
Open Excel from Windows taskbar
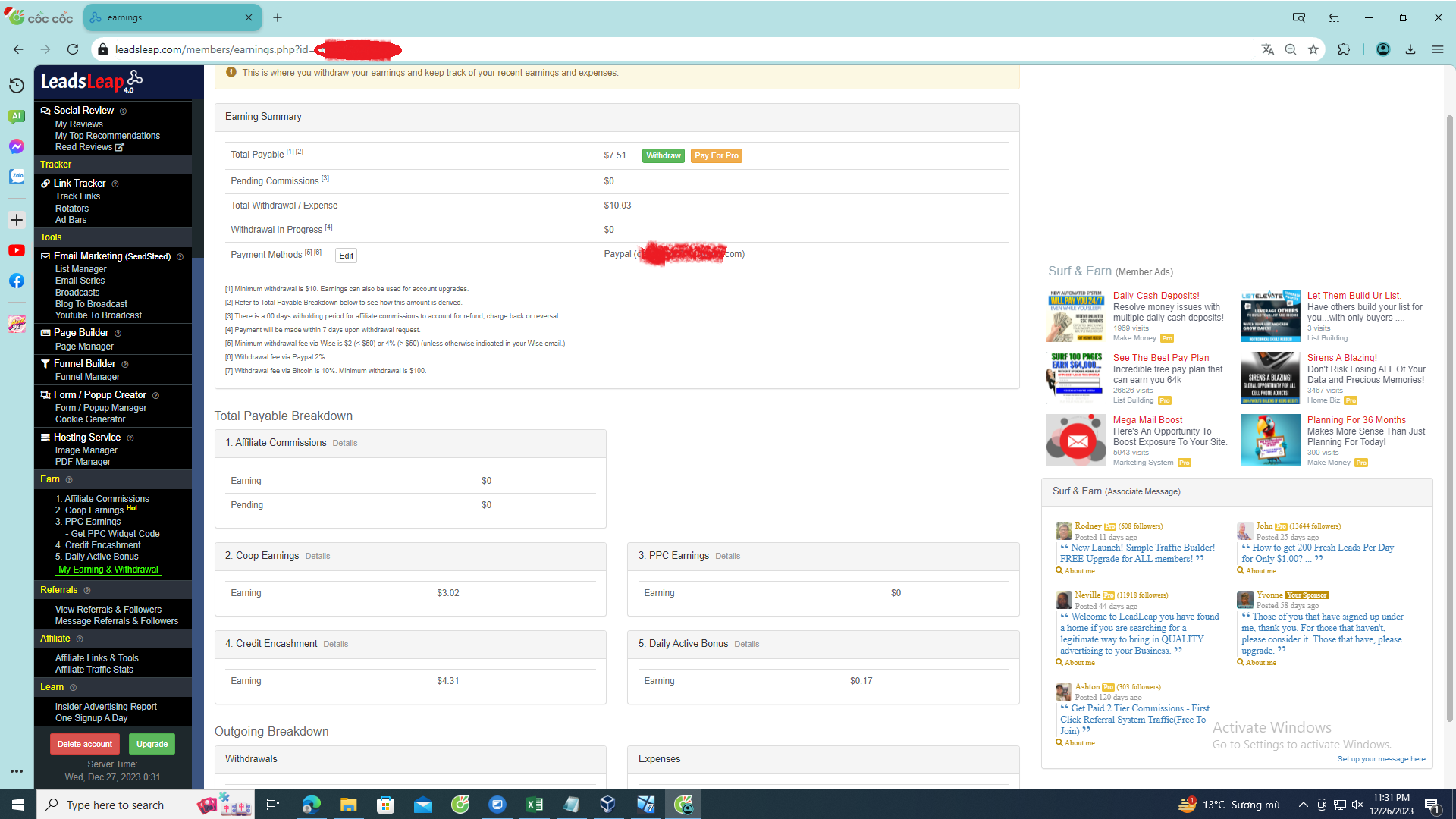[534, 805]
